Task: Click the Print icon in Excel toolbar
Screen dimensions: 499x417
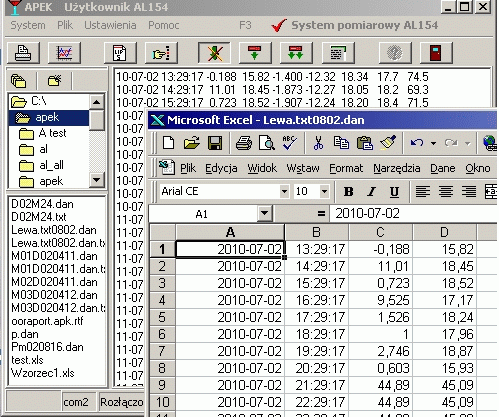Action: pyautogui.click(x=244, y=143)
